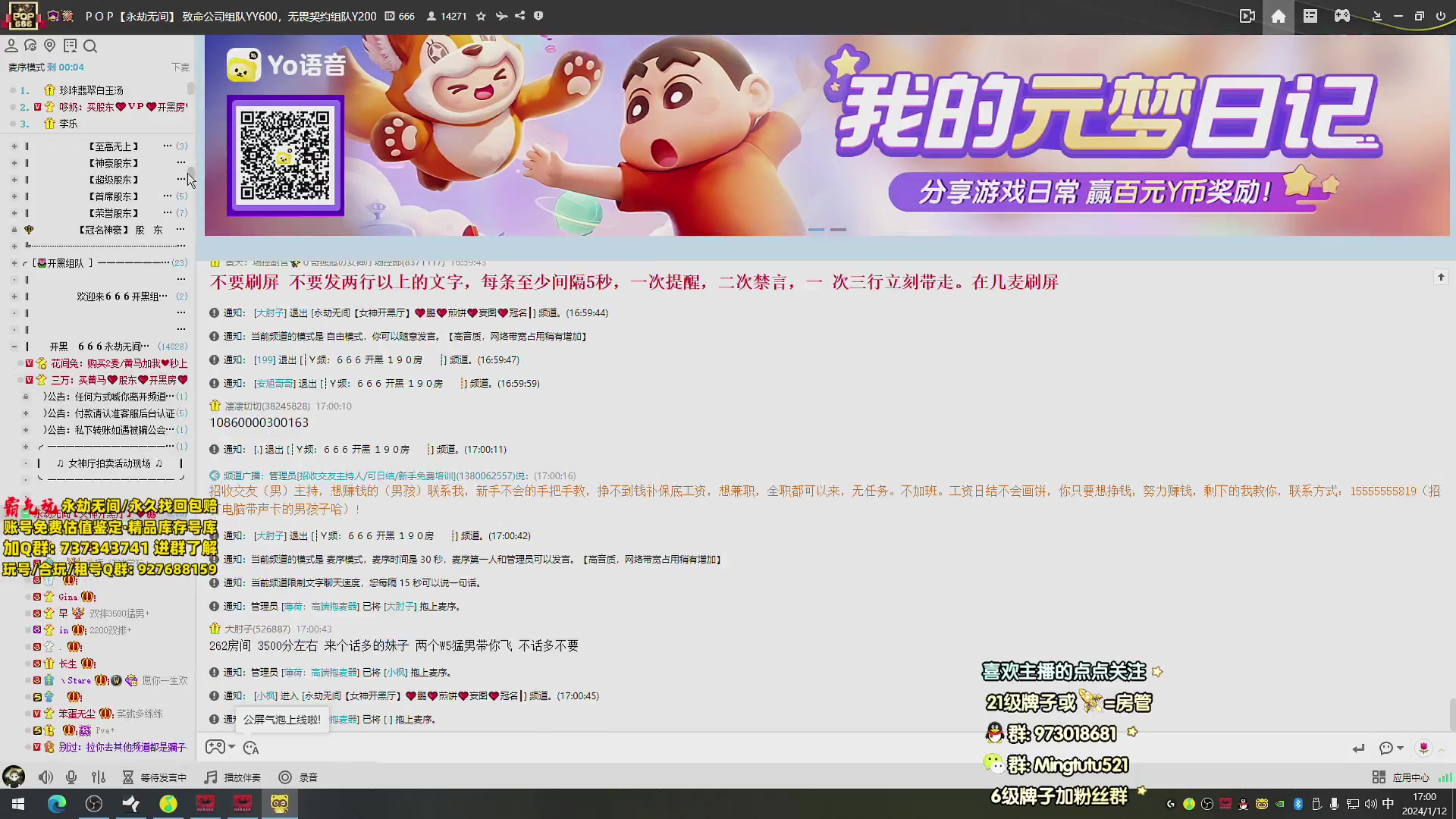
Task: Go to the Home tab icon
Action: tap(1279, 16)
